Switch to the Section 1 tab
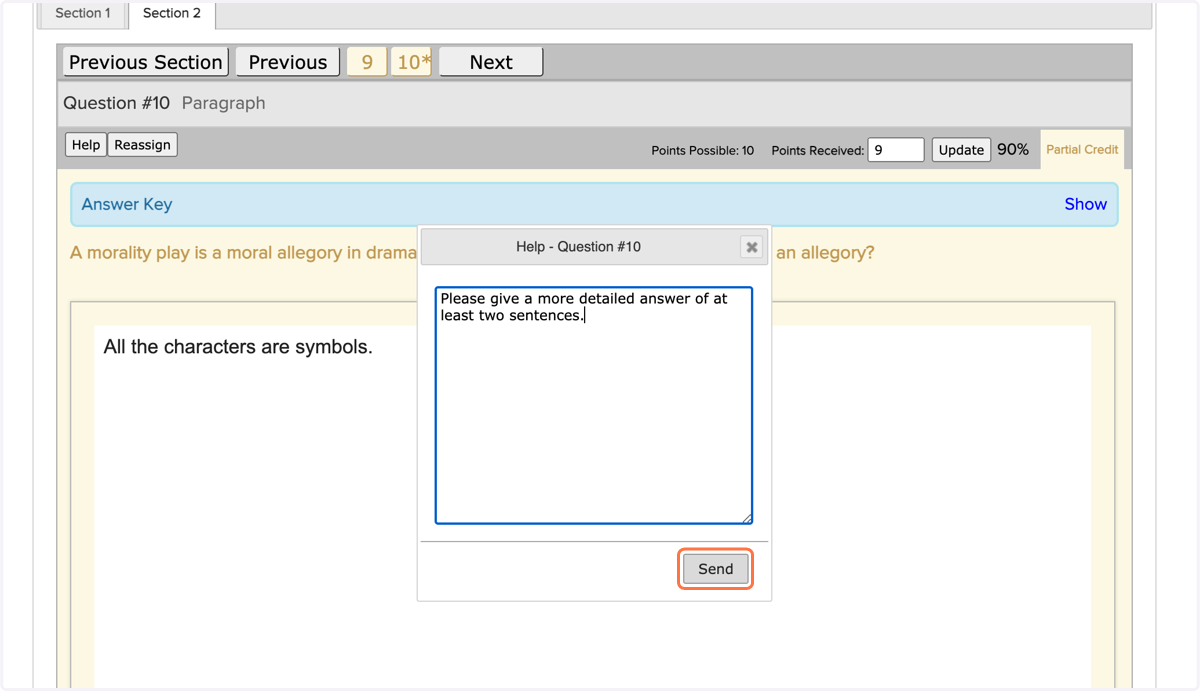The image size is (1200, 691). click(83, 14)
